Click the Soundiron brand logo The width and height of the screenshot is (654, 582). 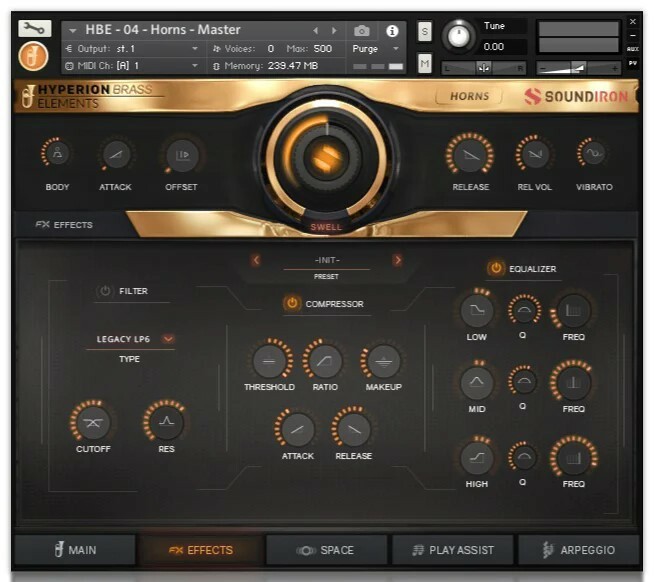pos(576,96)
